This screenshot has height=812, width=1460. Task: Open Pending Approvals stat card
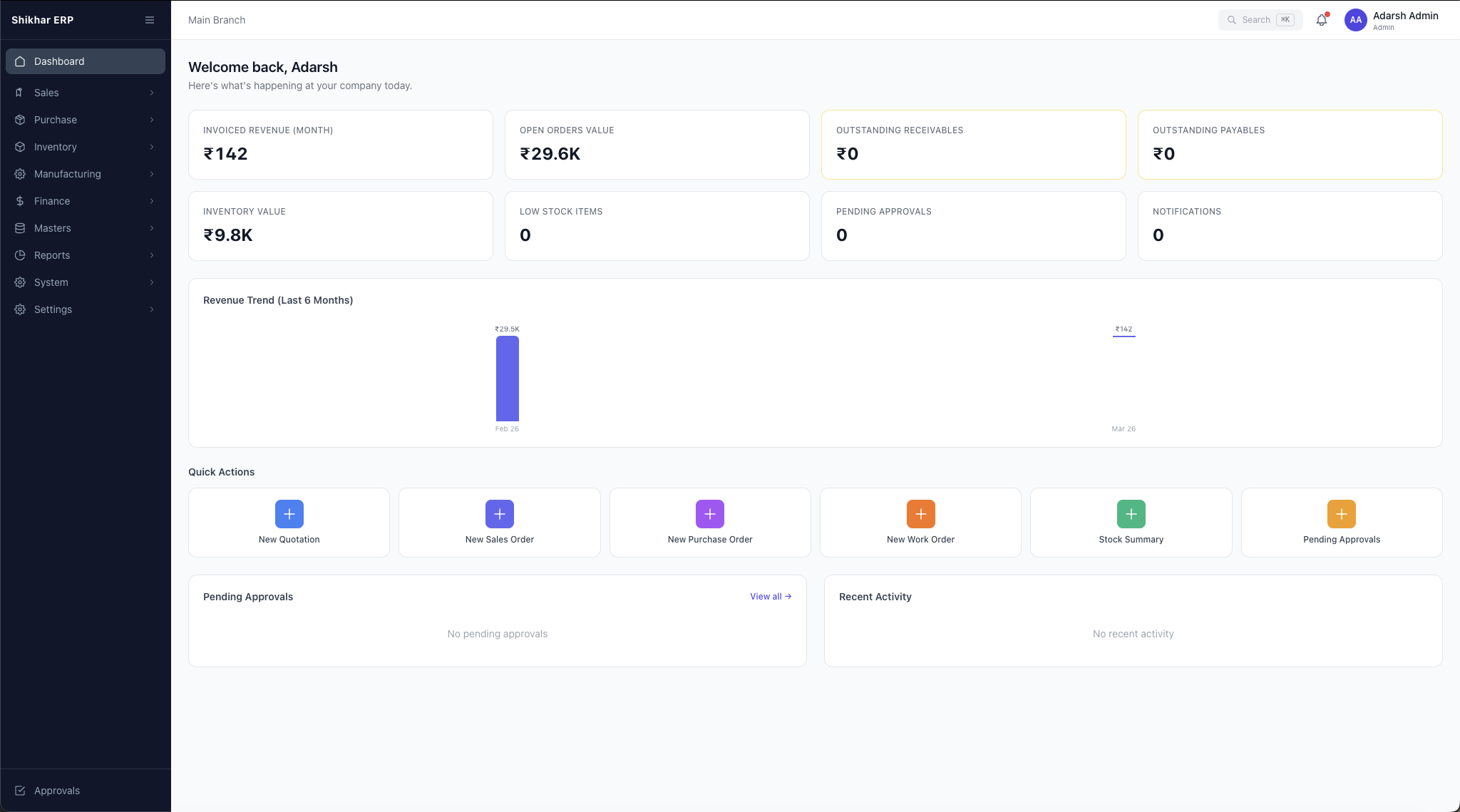[974, 226]
